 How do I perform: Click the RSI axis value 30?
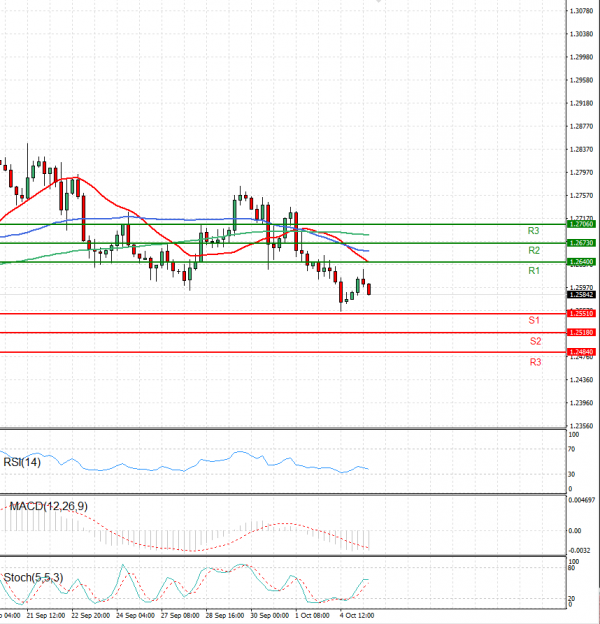point(571,474)
